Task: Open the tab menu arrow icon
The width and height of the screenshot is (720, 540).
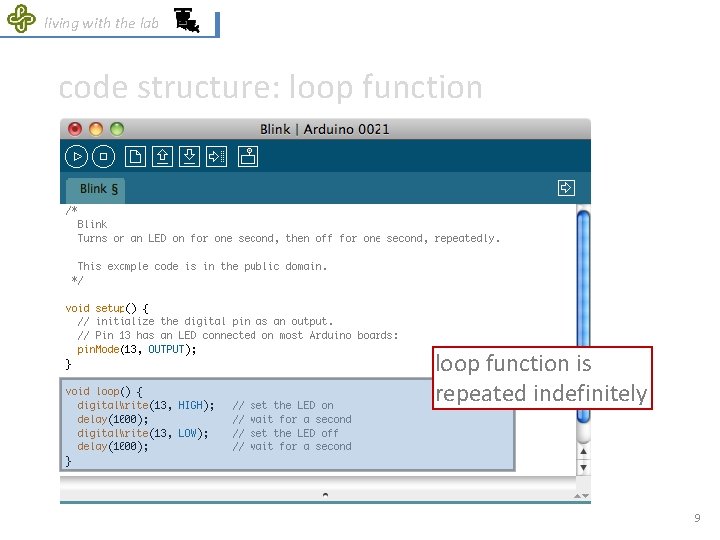Action: coord(566,188)
